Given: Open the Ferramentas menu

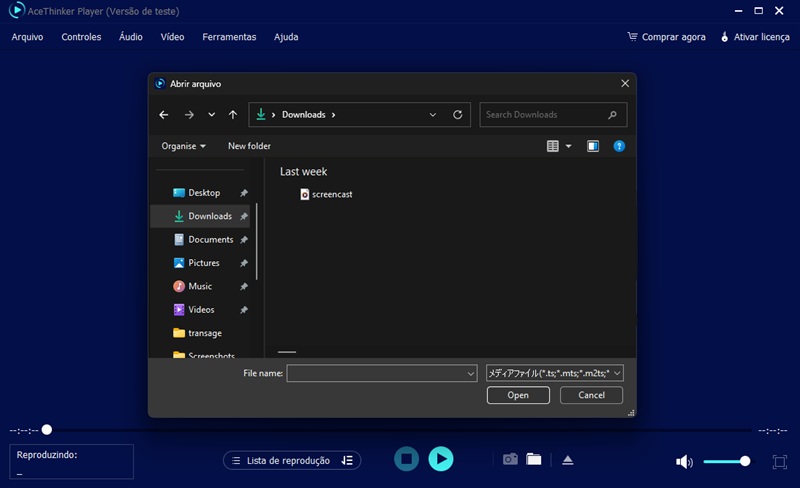Looking at the screenshot, I should [229, 37].
